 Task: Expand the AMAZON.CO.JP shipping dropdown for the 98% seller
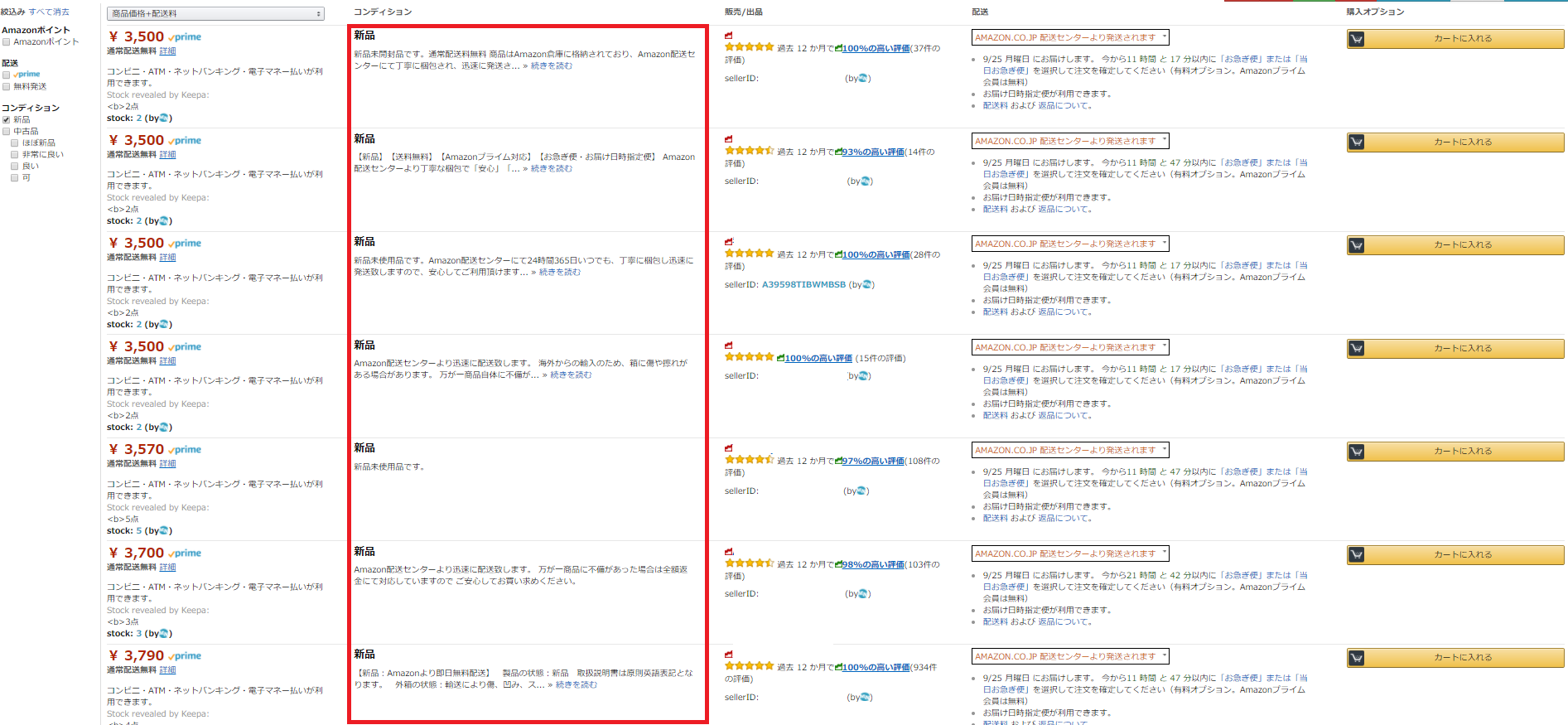(1070, 553)
